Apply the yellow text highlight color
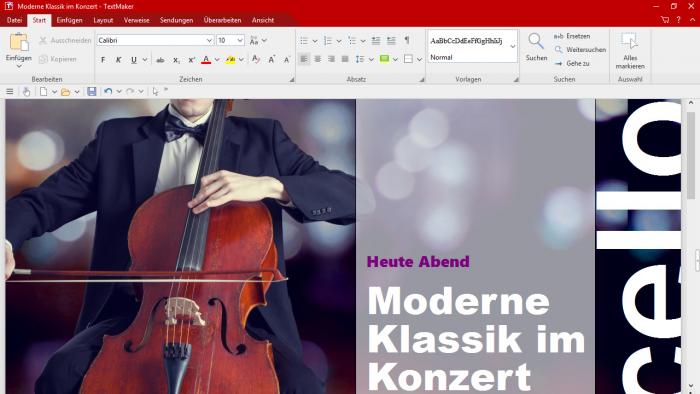700x394 pixels. [x=230, y=59]
